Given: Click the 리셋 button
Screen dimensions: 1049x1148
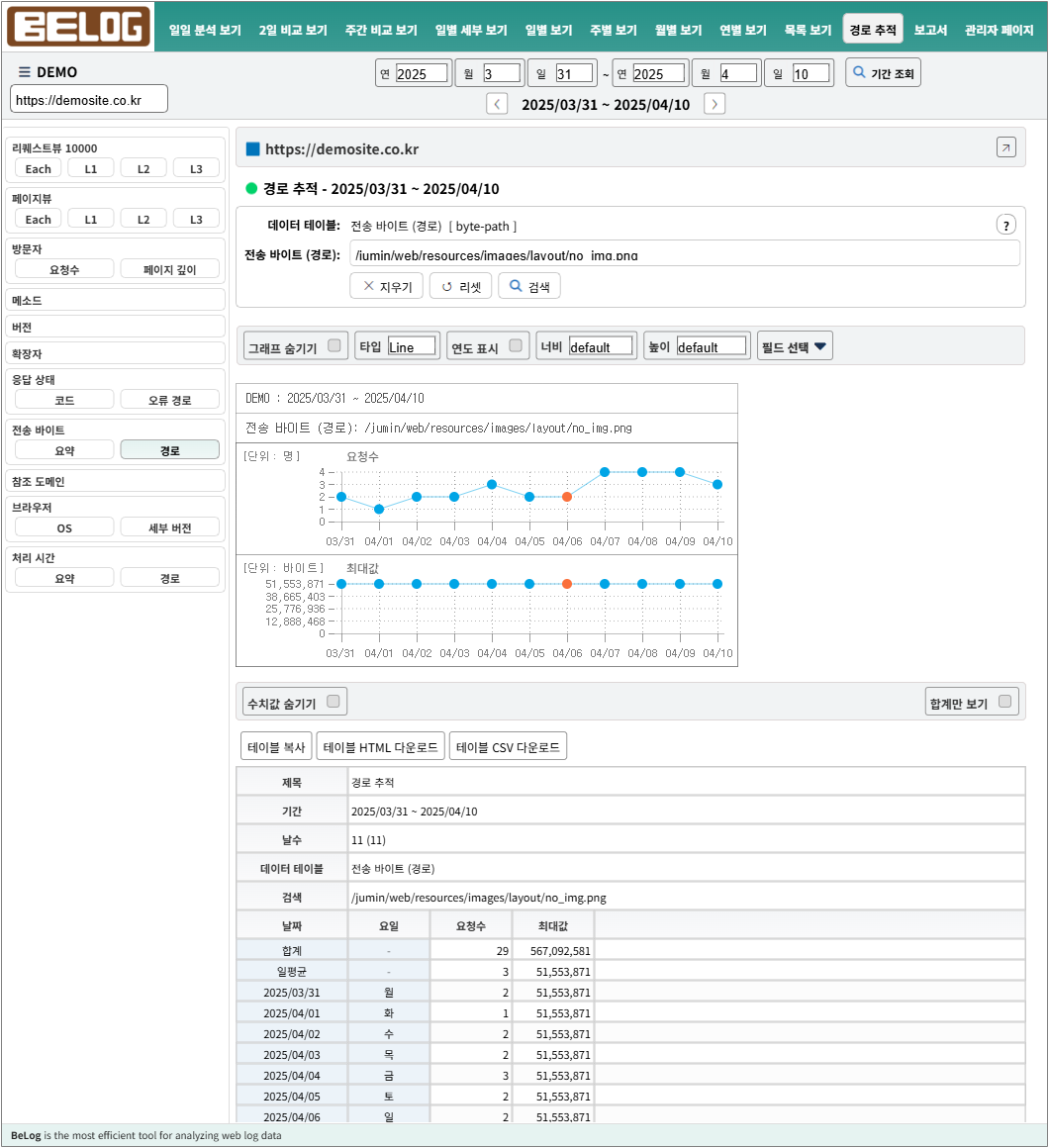Looking at the screenshot, I should point(460,286).
